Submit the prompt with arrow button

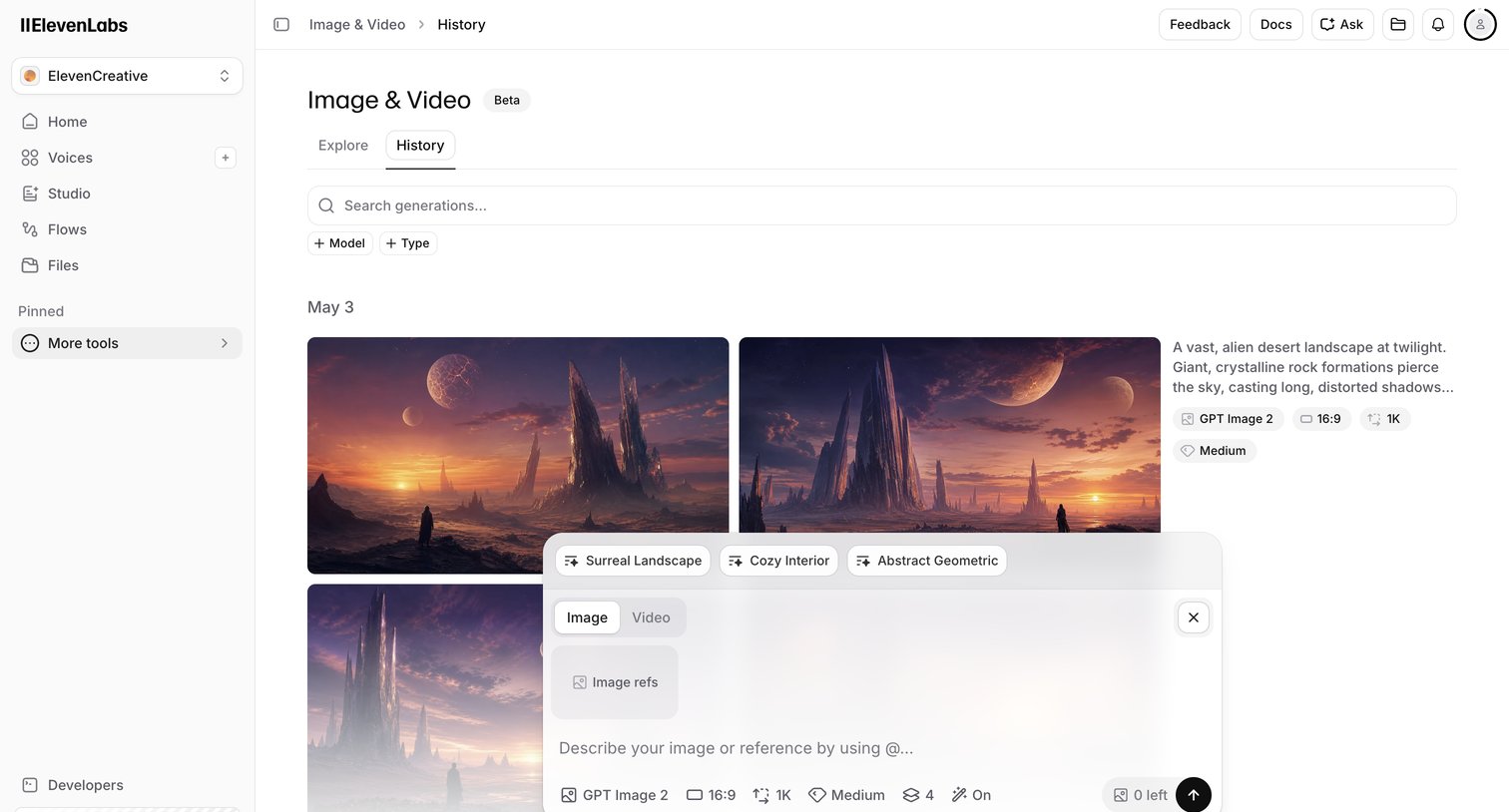tap(1194, 795)
